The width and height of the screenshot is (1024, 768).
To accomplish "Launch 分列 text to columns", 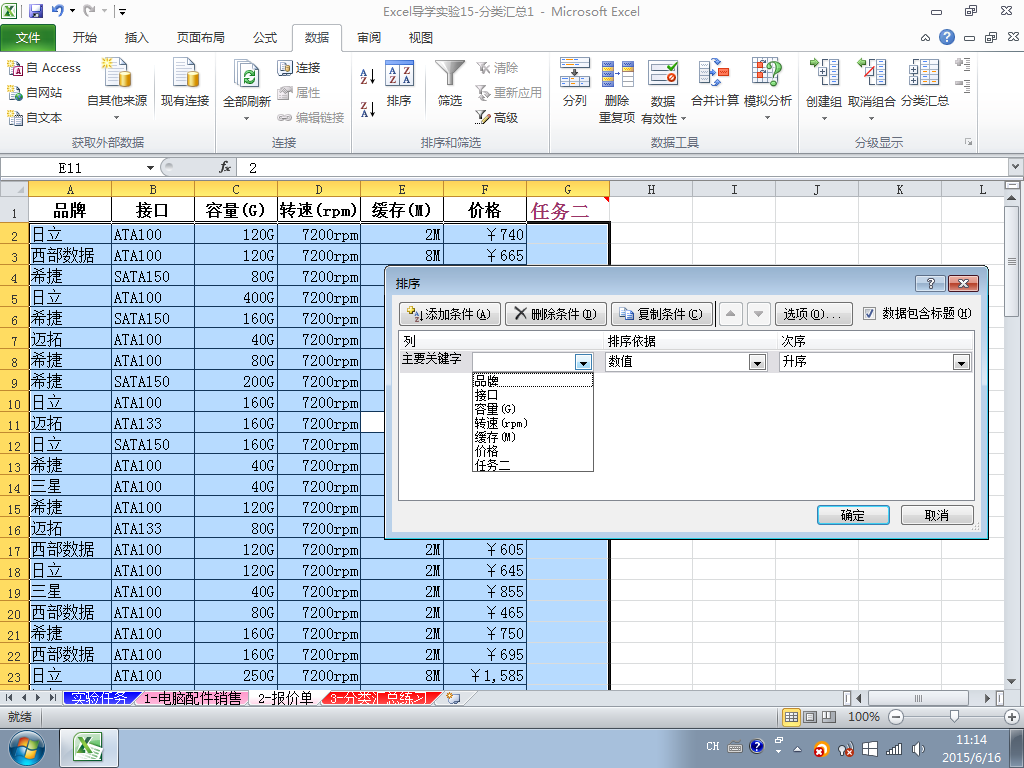I will click(575, 82).
